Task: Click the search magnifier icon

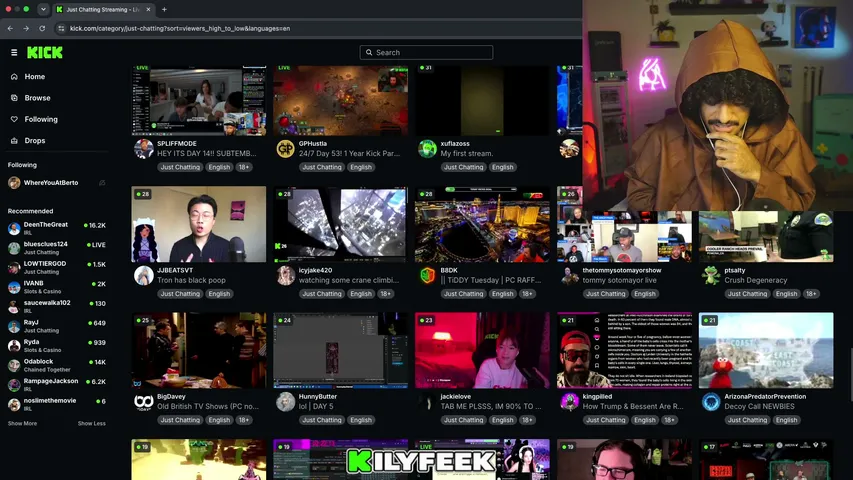Action: click(x=369, y=53)
